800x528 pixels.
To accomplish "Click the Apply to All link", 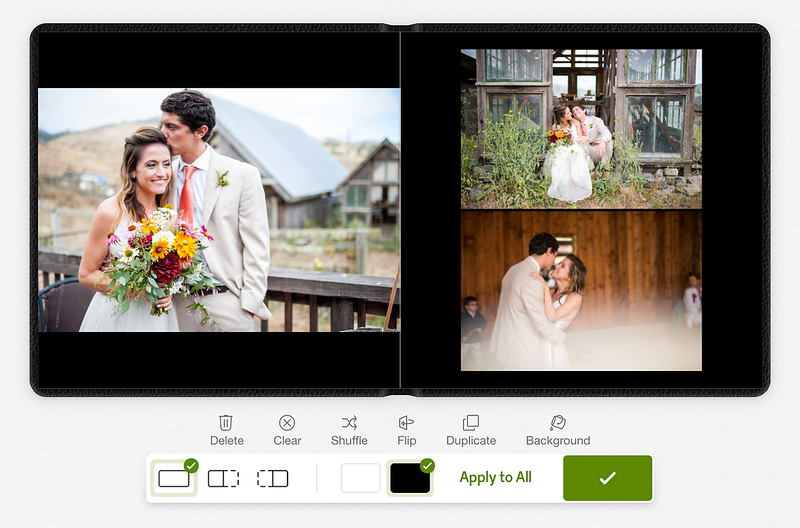I will click(495, 478).
